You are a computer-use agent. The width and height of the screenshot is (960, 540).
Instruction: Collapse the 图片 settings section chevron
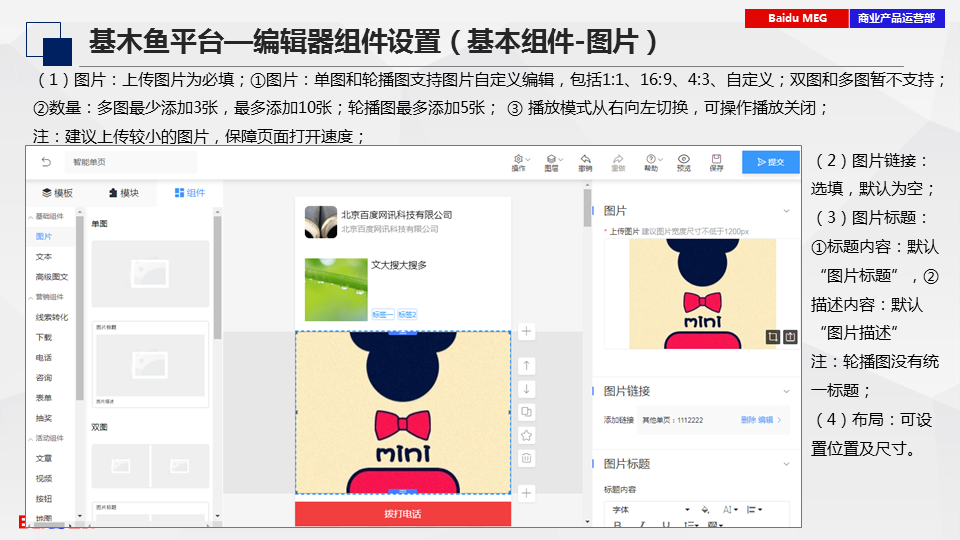click(786, 211)
